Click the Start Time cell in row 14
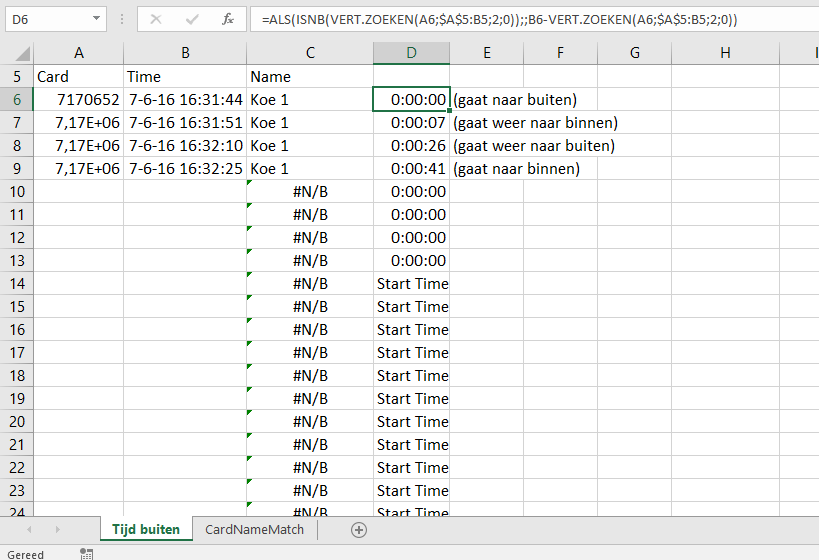819x560 pixels. pyautogui.click(x=412, y=284)
